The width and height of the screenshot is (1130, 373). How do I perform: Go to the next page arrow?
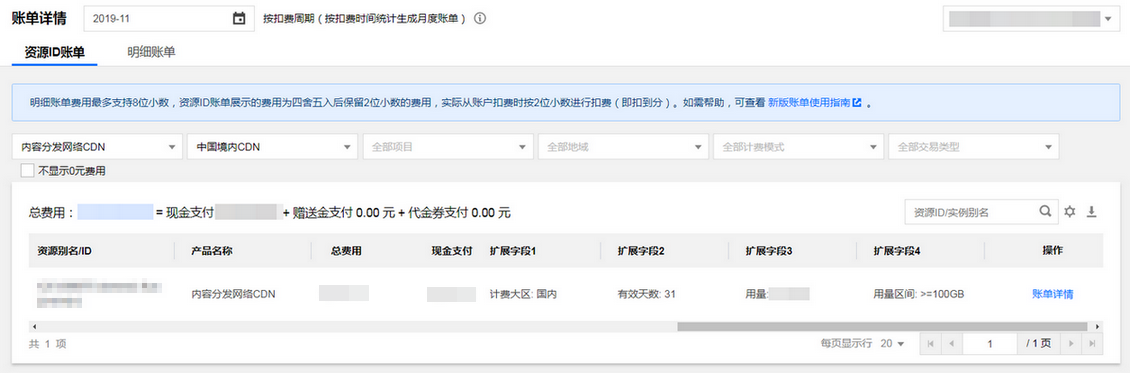click(1072, 344)
